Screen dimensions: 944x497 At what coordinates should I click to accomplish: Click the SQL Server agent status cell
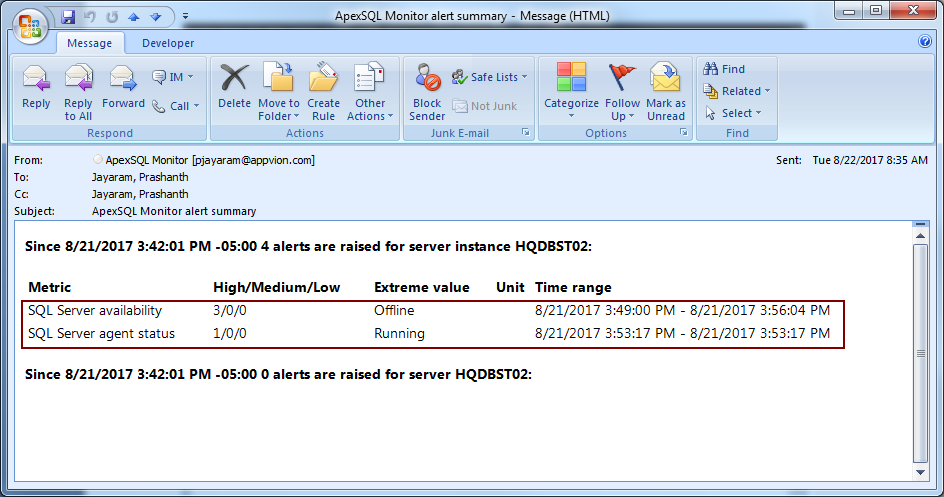coord(102,333)
